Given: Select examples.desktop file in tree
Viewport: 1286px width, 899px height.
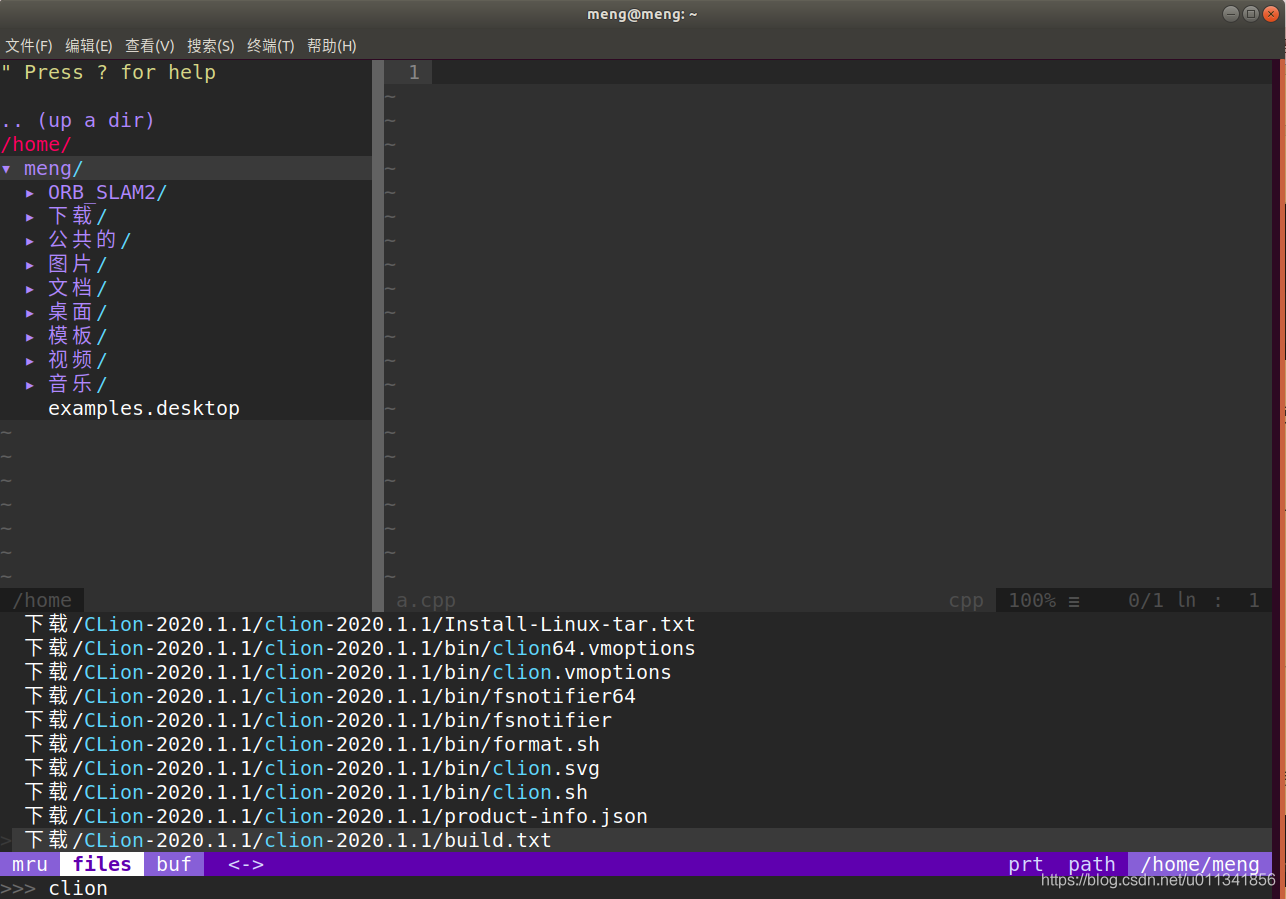Looking at the screenshot, I should (x=144, y=408).
